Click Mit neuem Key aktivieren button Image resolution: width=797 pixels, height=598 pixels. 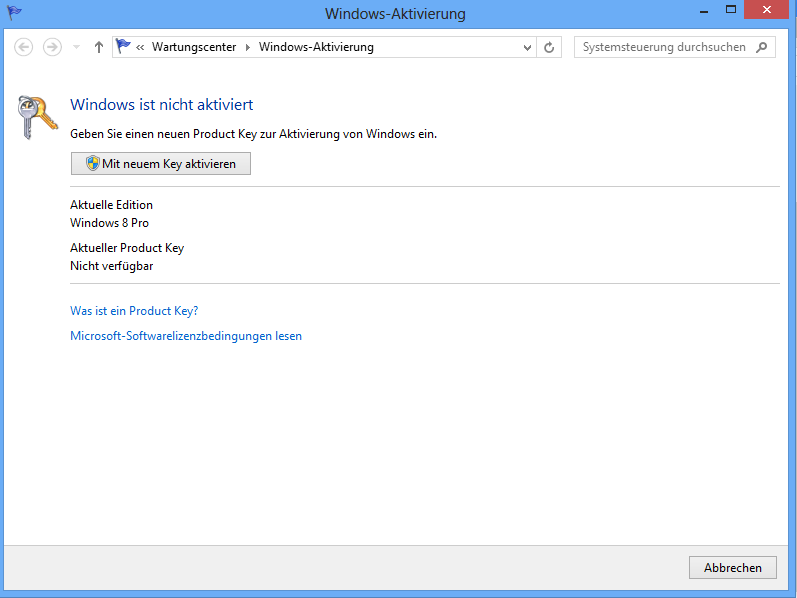(161, 164)
